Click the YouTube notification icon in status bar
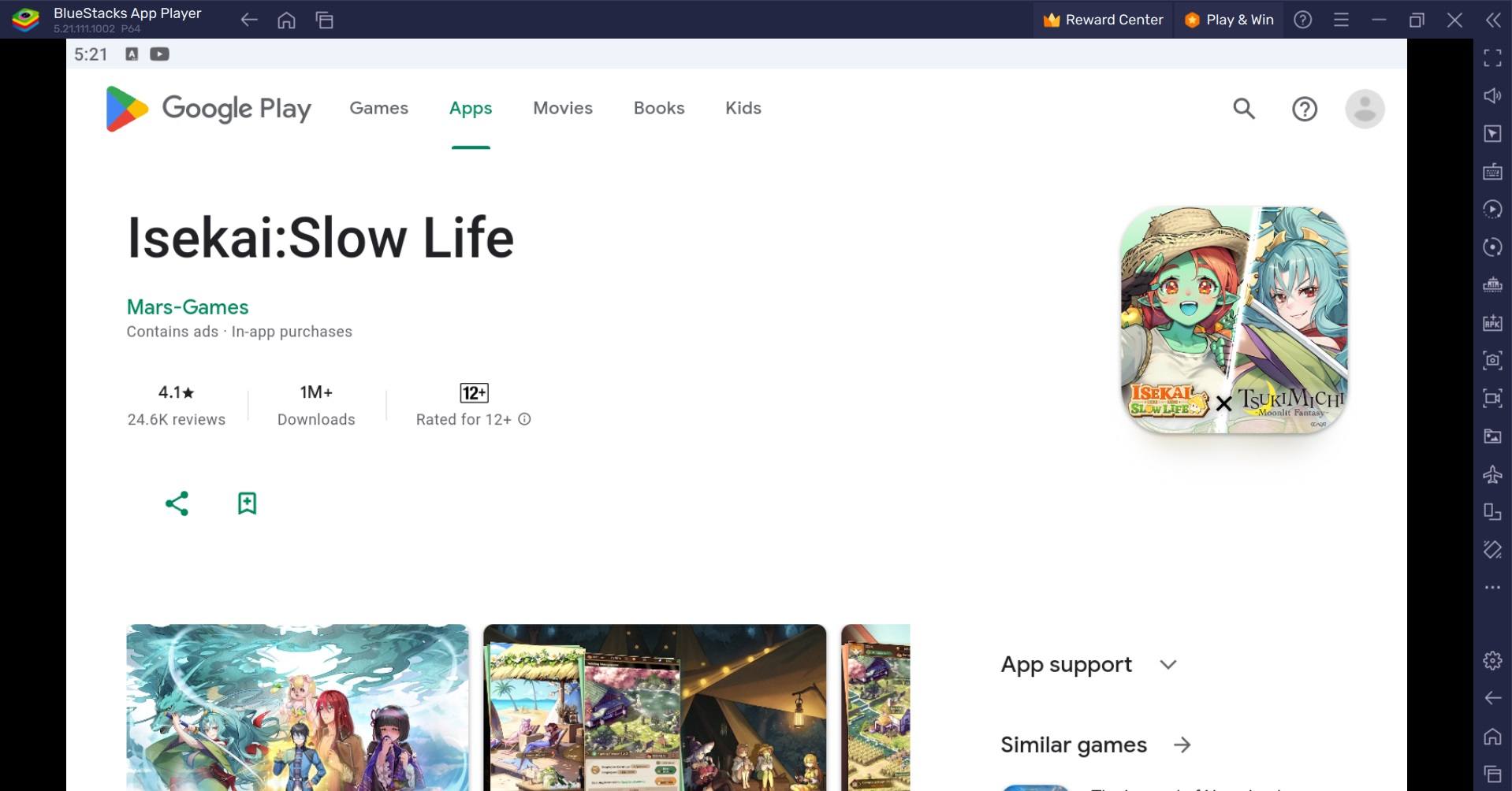 [159, 54]
